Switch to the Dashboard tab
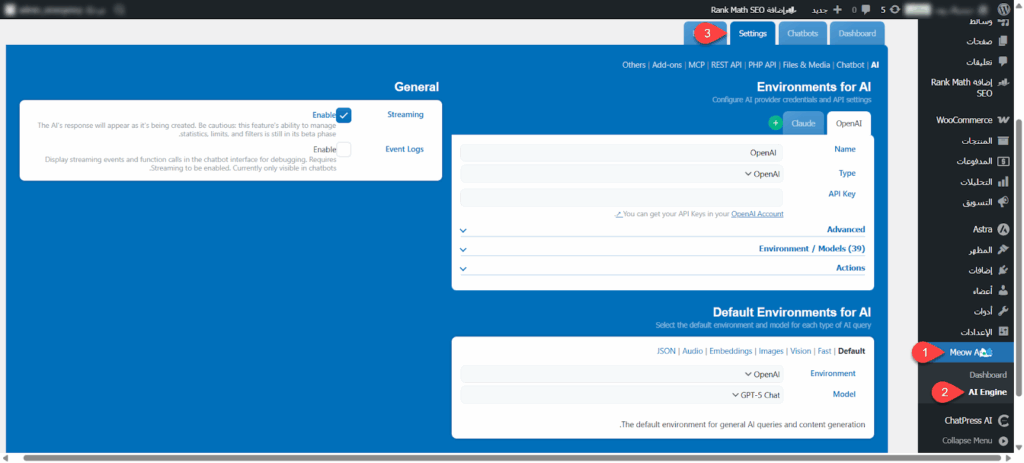Image resolution: width=1024 pixels, height=463 pixels. point(857,33)
